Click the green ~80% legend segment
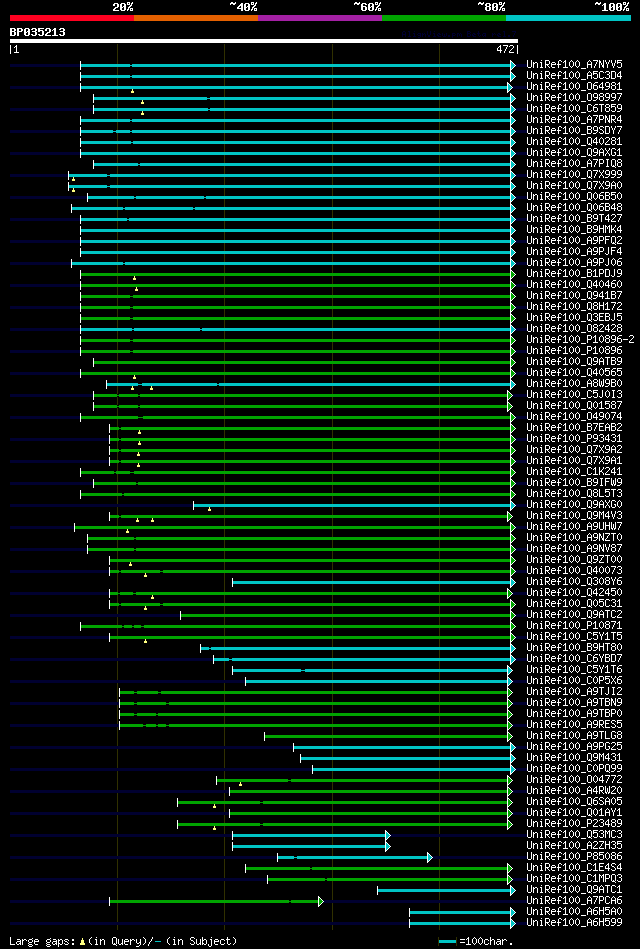The width and height of the screenshot is (640, 949). click(444, 18)
